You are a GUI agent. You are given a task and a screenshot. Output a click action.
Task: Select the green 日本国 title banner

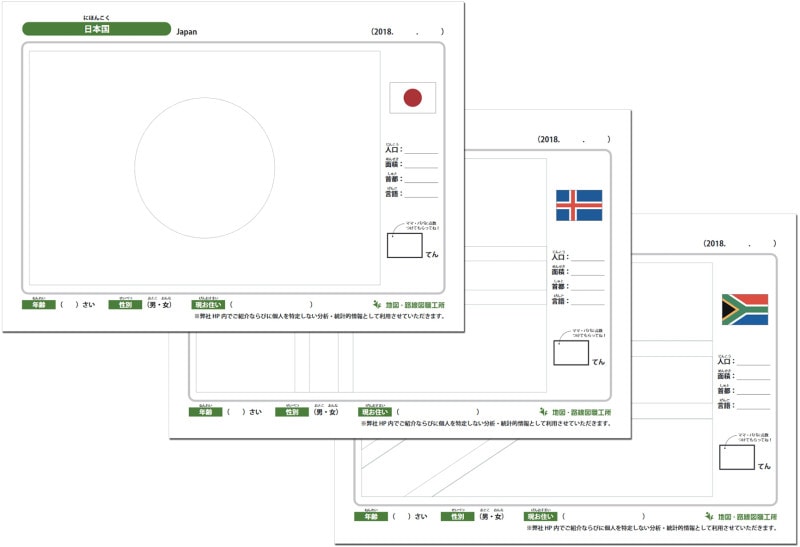click(x=96, y=30)
